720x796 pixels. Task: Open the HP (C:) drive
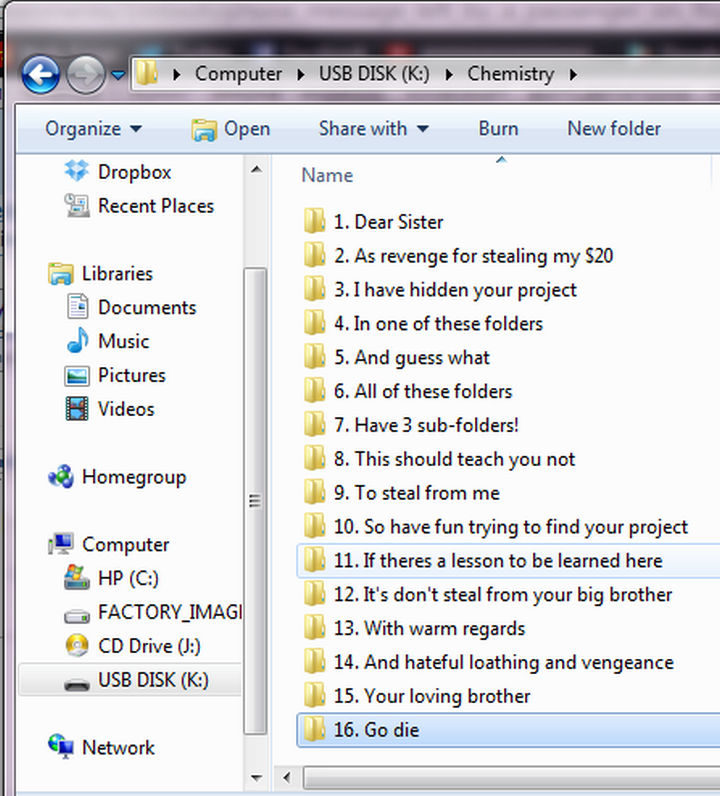point(127,578)
